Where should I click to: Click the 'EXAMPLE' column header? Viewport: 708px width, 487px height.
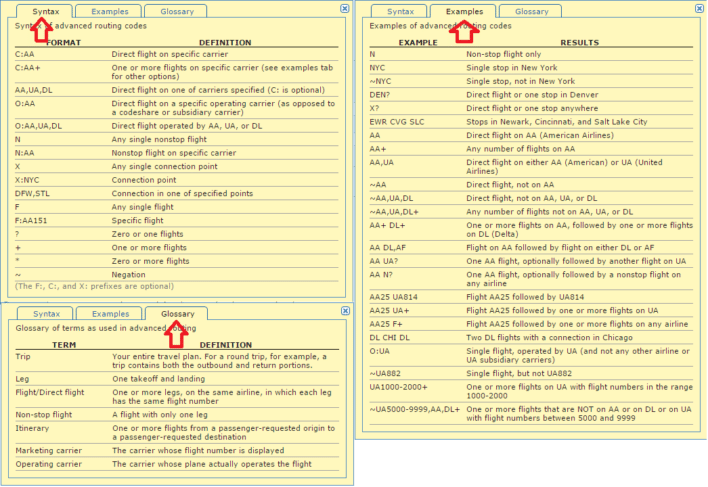coord(418,42)
